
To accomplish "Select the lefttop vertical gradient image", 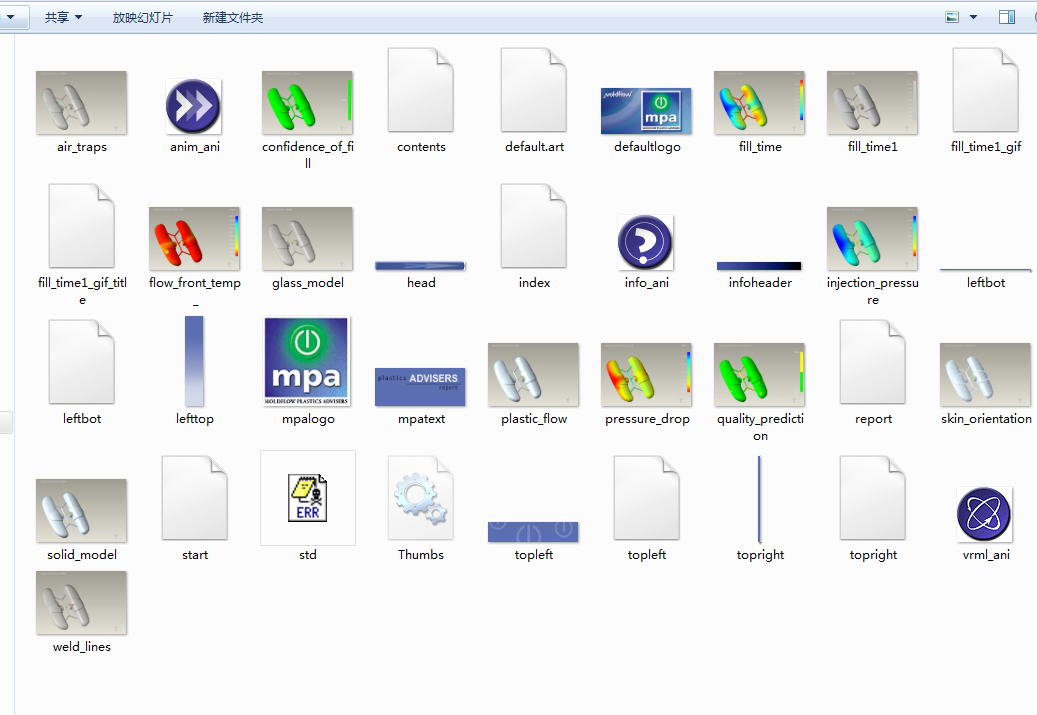I will (x=194, y=361).
